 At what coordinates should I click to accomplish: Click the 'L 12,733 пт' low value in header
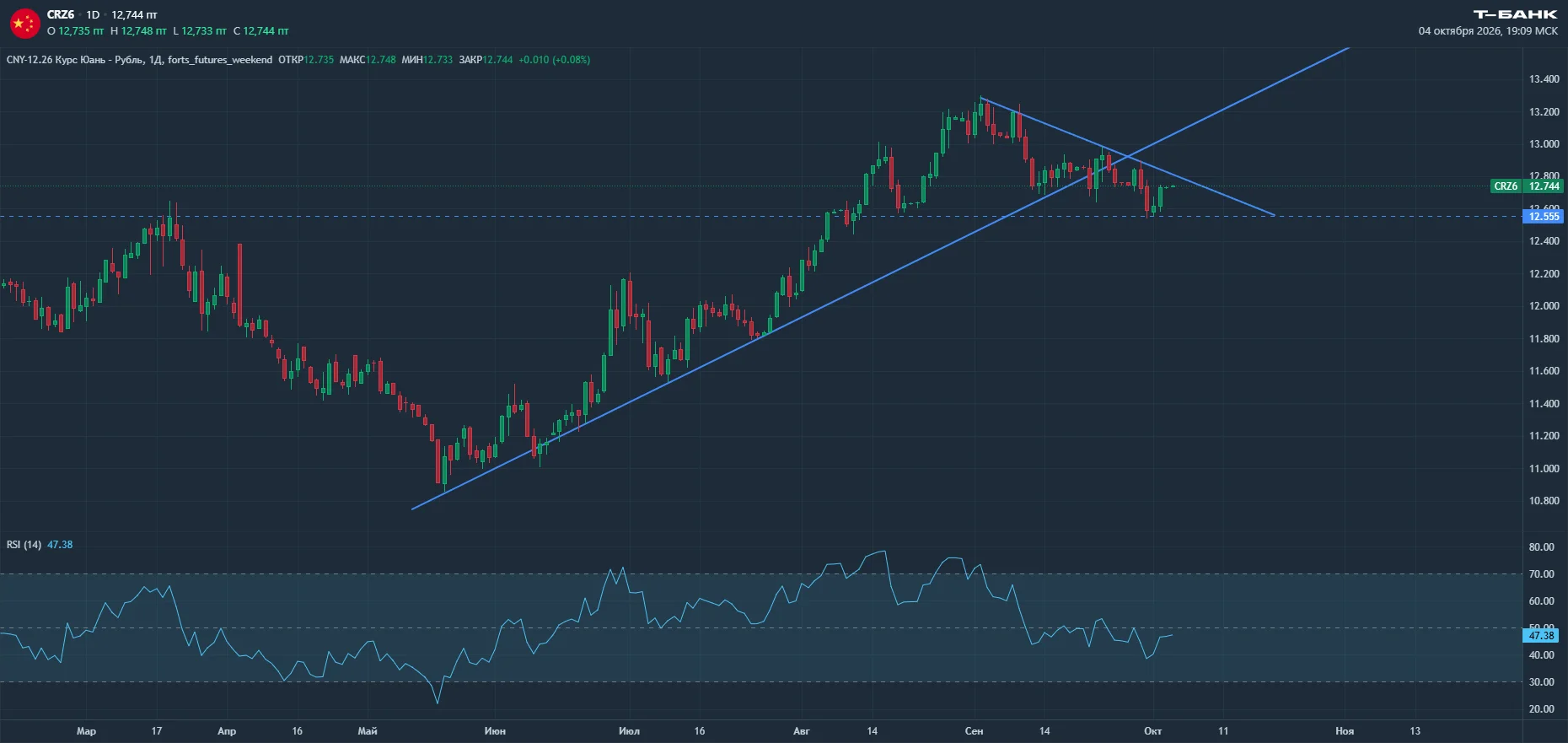tap(200, 31)
